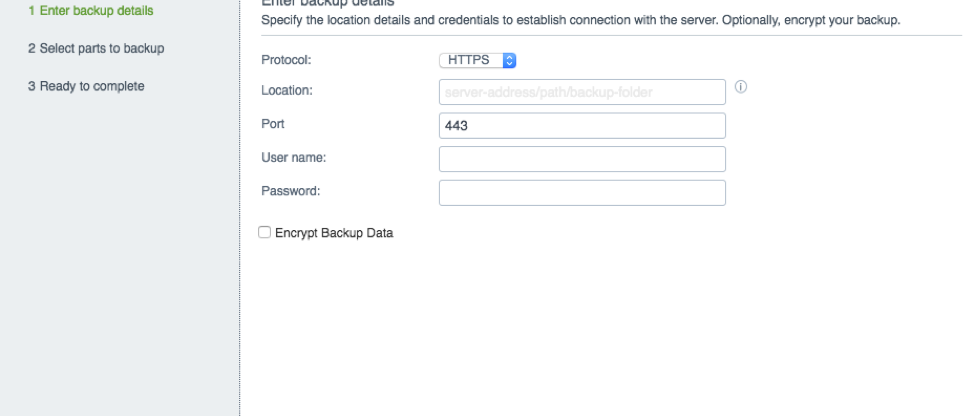This screenshot has width=974, height=416.
Task: Click the User name: field label
Action: 294,158
